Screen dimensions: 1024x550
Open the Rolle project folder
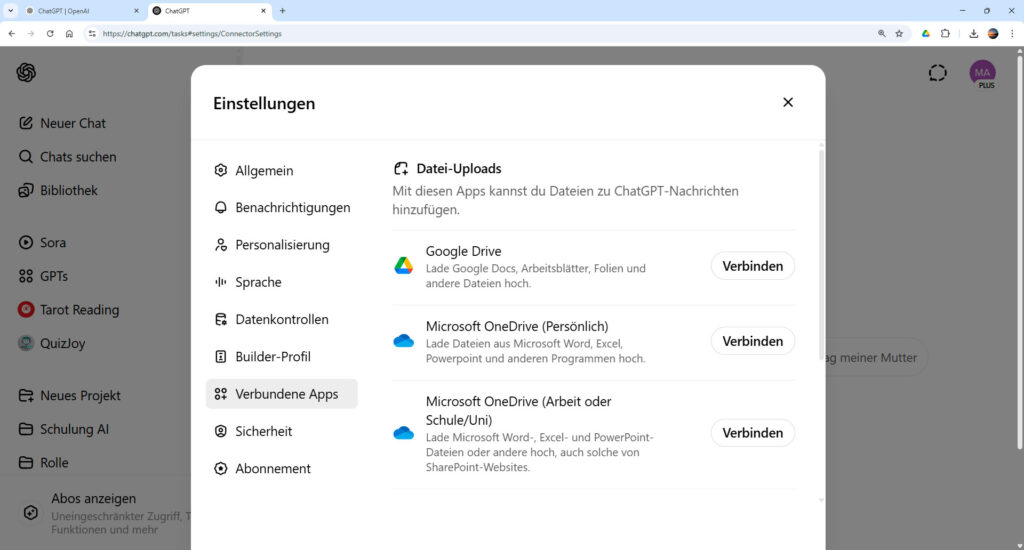click(44, 462)
